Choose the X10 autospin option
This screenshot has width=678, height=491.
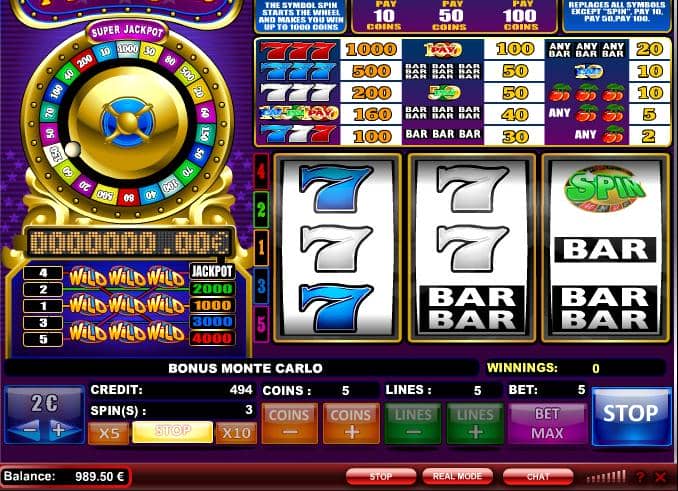(236, 433)
